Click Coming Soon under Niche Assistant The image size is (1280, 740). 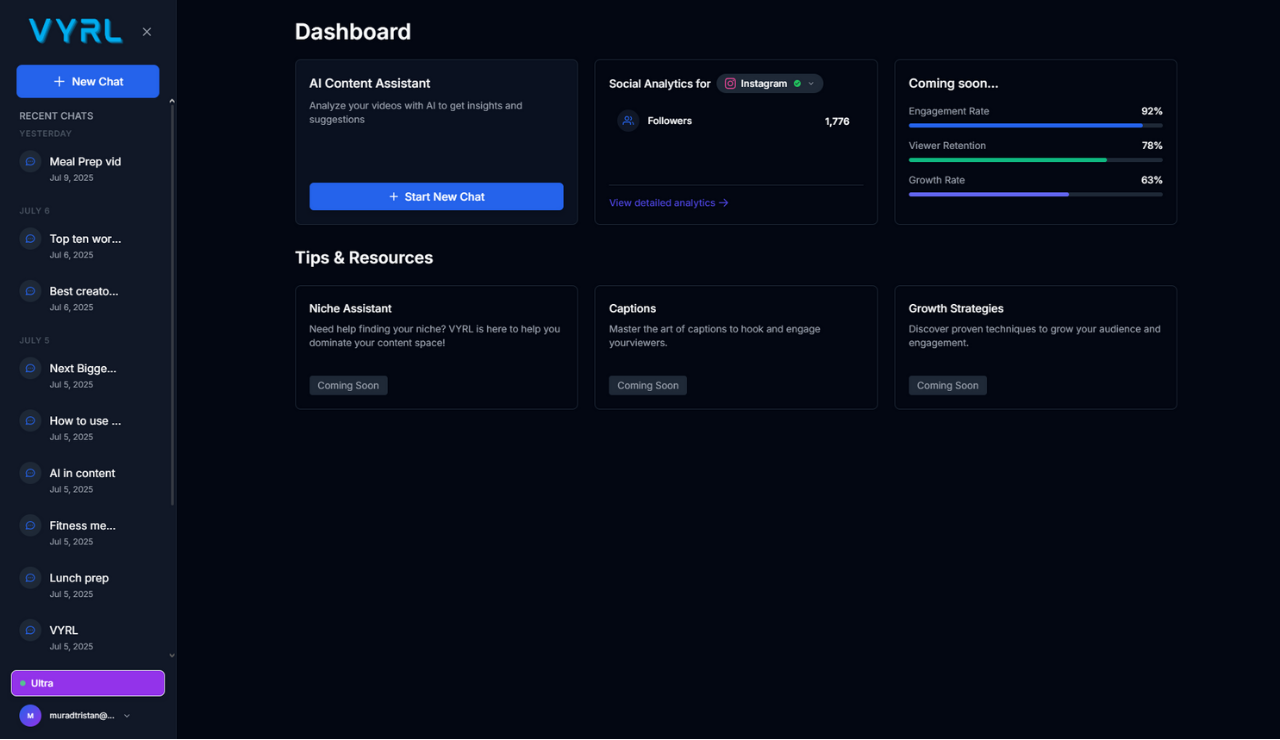point(348,385)
